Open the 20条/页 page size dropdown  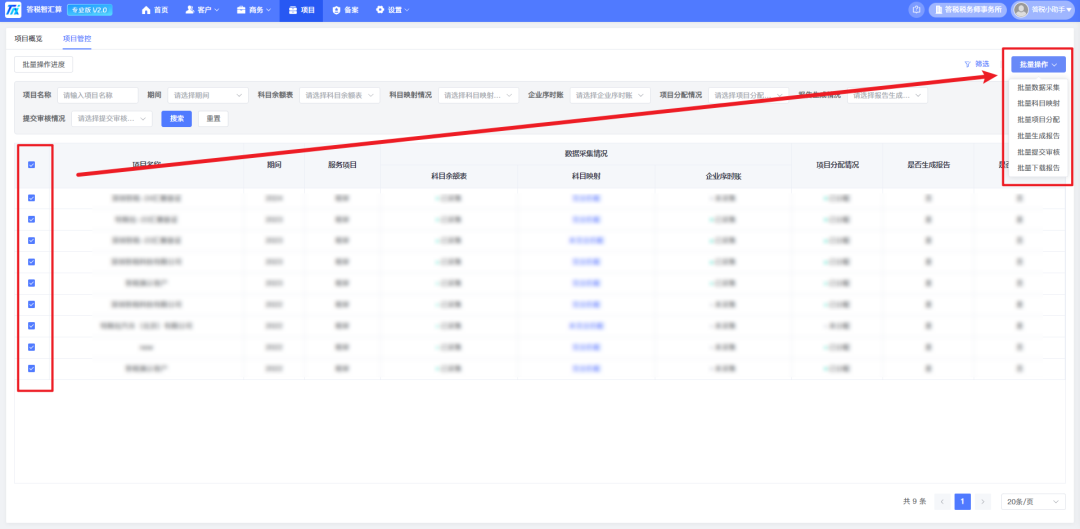point(1033,501)
